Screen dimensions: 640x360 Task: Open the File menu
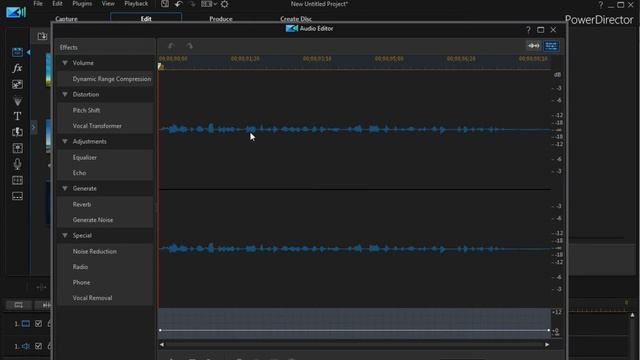pyautogui.click(x=38, y=4)
